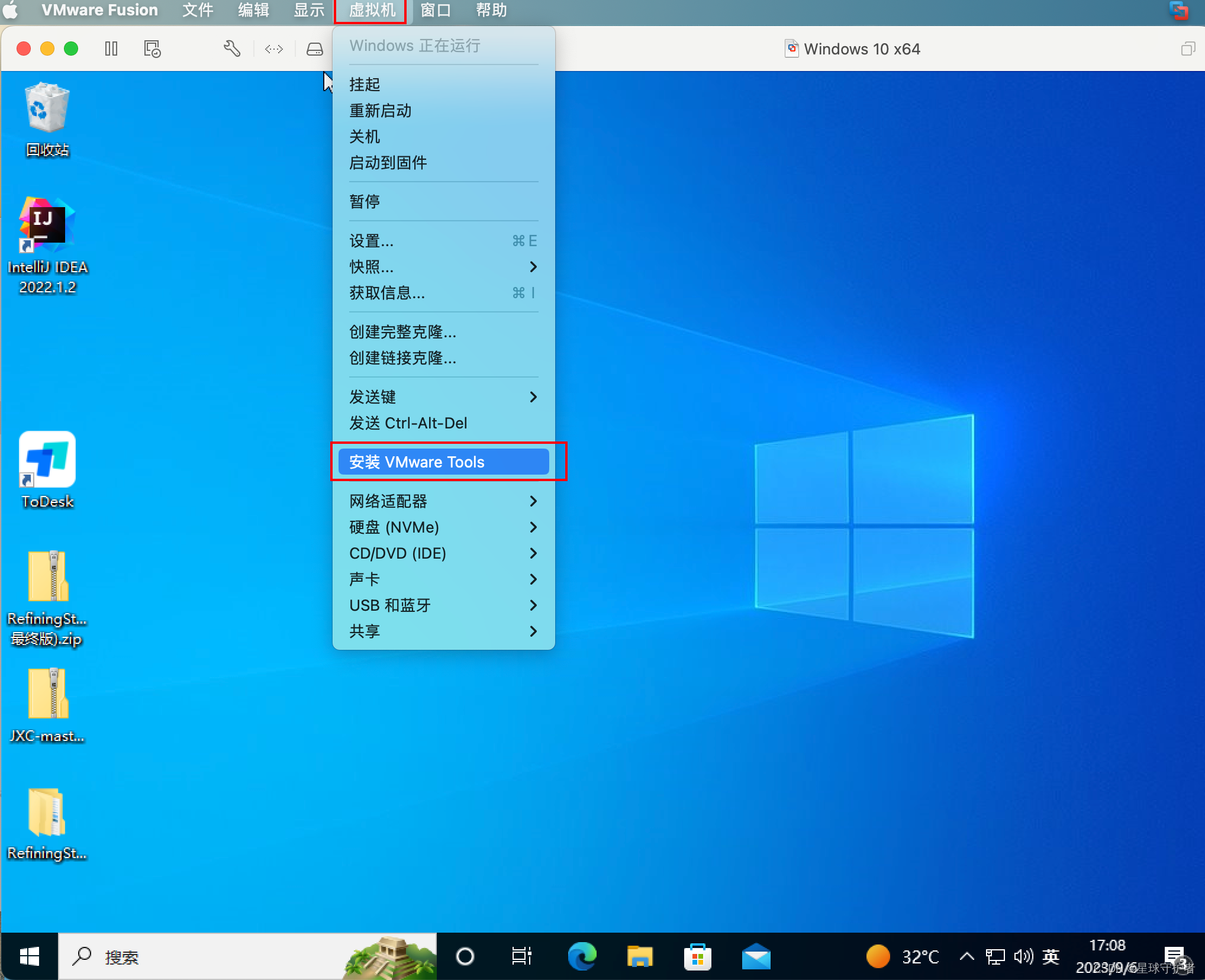Switch input language 英 indicator
Screen dimensions: 1205x980
(1051, 956)
